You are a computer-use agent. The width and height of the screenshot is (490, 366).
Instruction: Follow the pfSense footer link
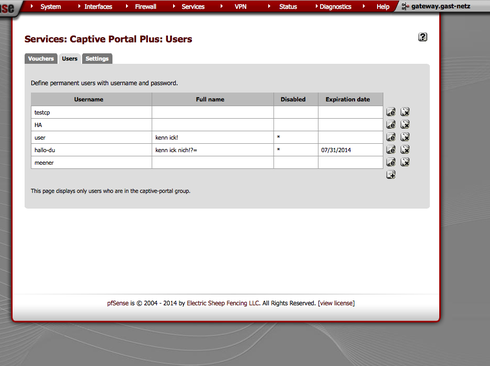click(118, 303)
